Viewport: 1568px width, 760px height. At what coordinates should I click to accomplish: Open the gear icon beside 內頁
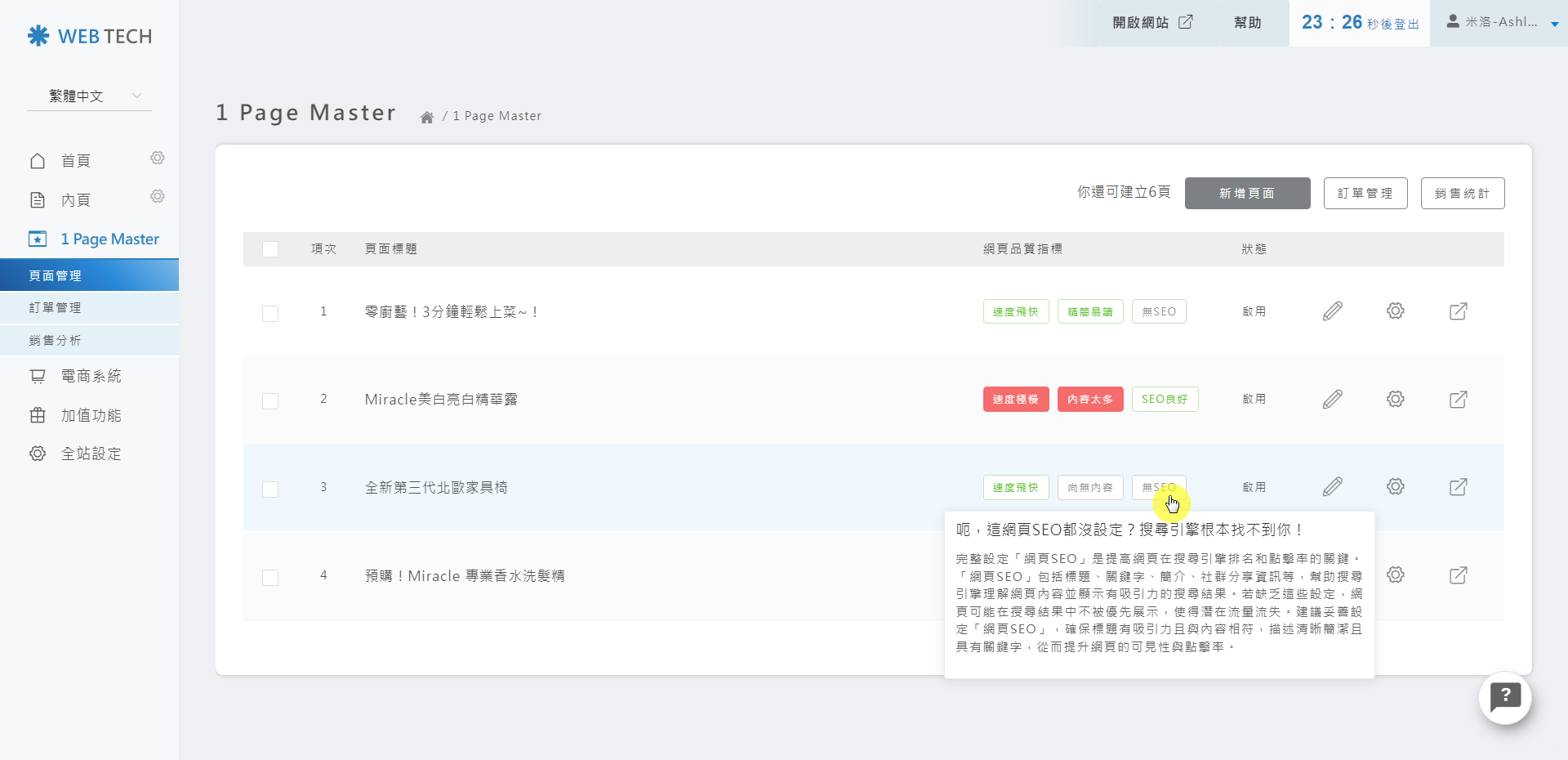click(x=158, y=196)
